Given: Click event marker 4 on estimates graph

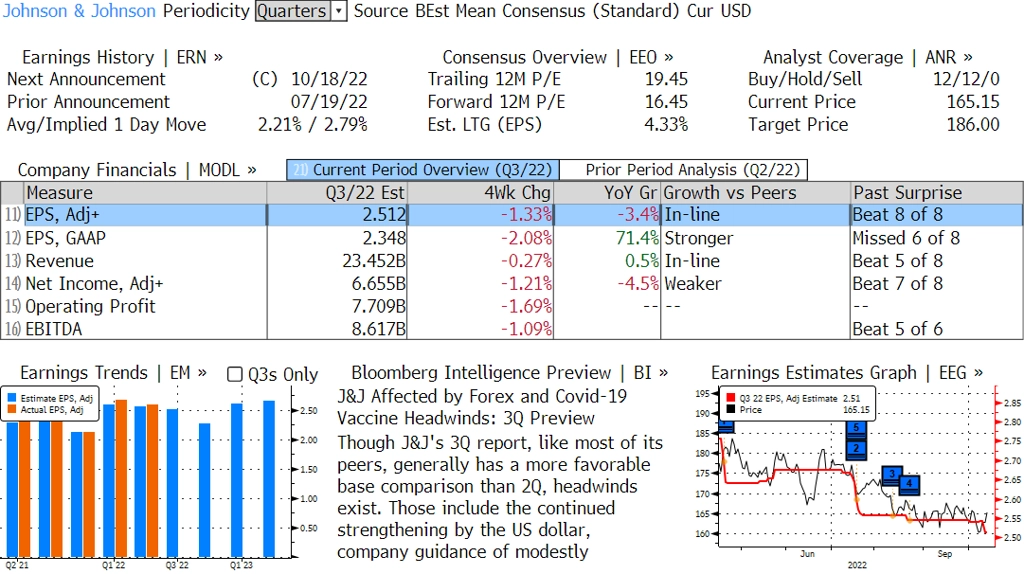Looking at the screenshot, I should pos(909,484).
